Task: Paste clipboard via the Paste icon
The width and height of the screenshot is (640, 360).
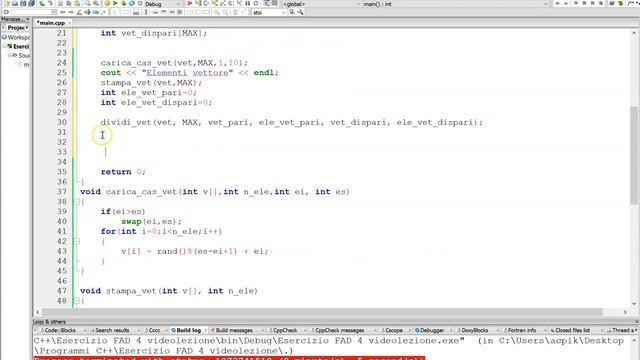Action: (x=77, y=3)
